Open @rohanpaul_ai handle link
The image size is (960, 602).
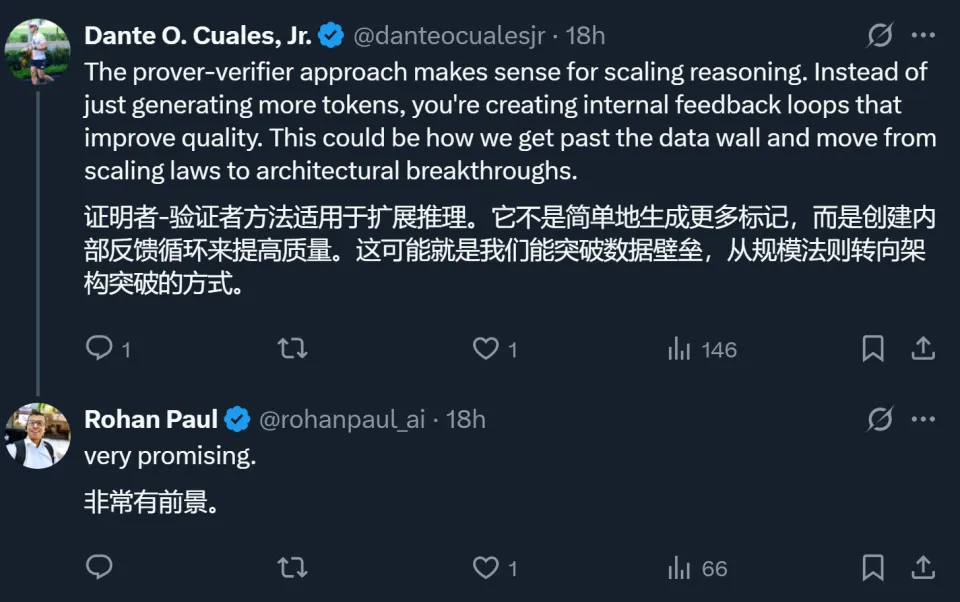tap(342, 419)
